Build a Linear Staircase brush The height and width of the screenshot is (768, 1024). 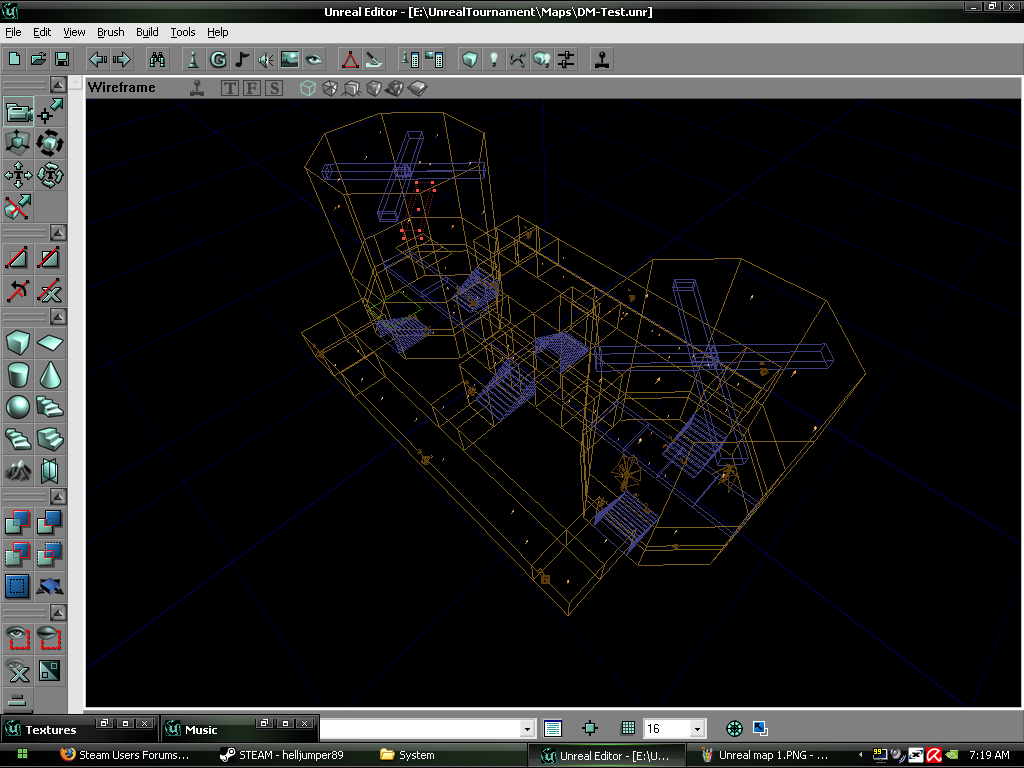(50, 439)
